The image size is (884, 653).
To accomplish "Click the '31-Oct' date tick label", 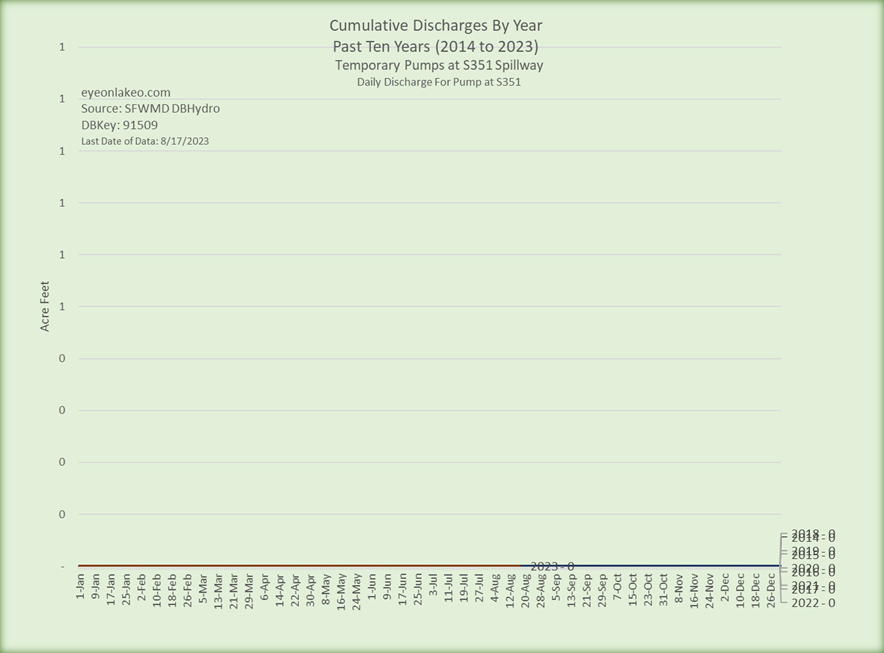I will [664, 589].
